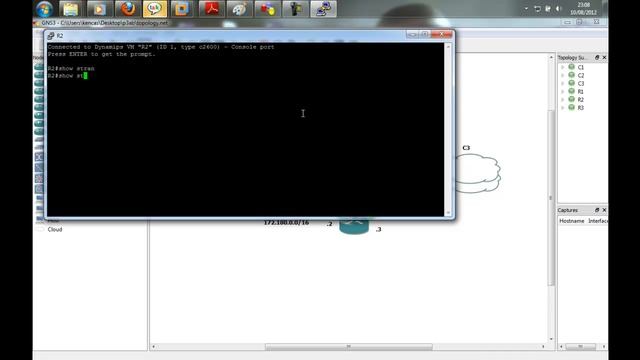Open the colored-balls taskbar application icon

[267, 9]
